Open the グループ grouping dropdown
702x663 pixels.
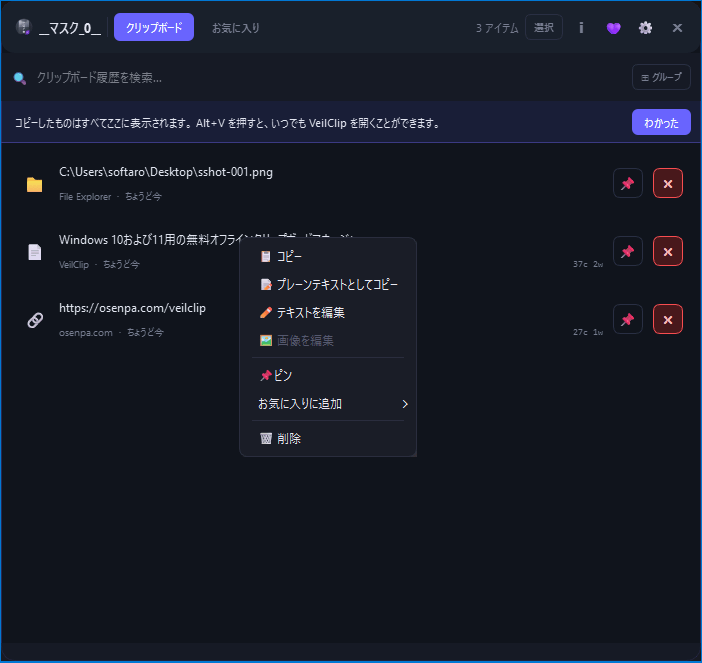tap(660, 77)
